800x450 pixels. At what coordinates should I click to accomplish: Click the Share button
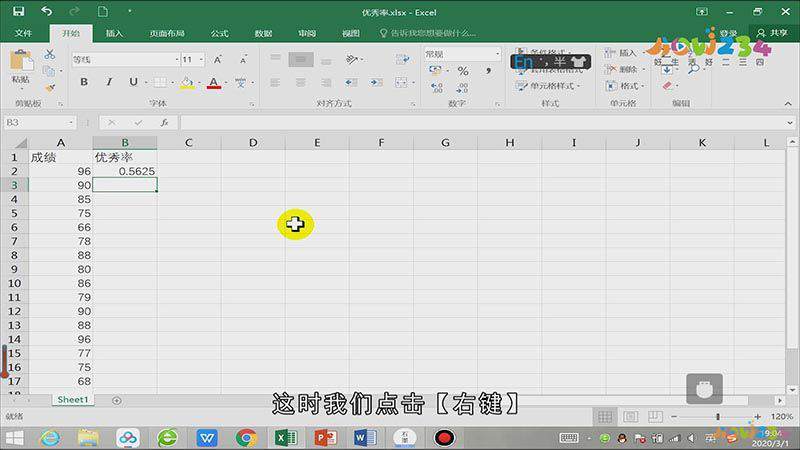tap(772, 33)
